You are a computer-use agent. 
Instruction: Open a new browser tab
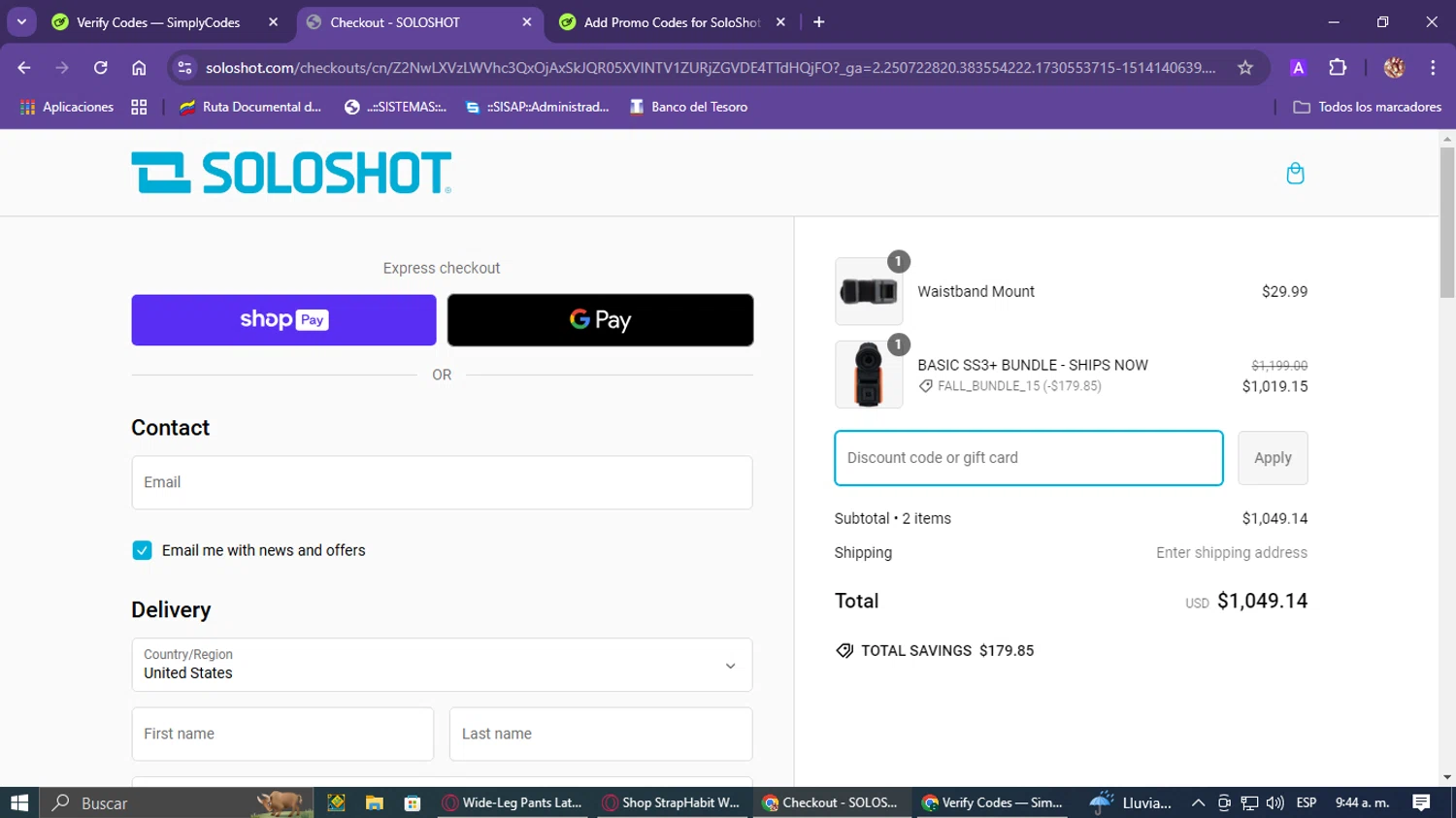point(819,22)
